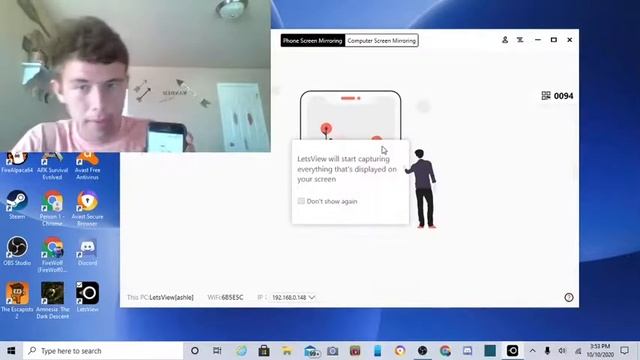Open LetsView settings menu icon
The width and height of the screenshot is (640, 360).
click(520, 40)
